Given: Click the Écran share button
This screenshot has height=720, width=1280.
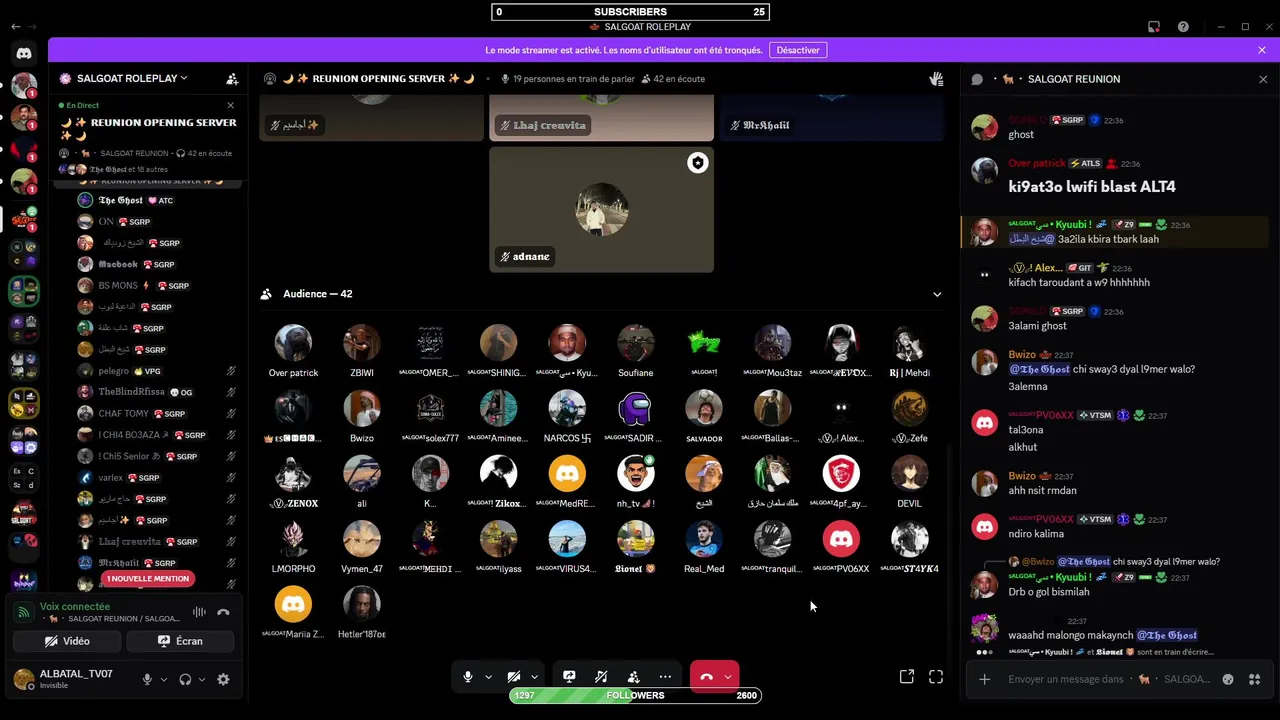Looking at the screenshot, I should [x=181, y=641].
